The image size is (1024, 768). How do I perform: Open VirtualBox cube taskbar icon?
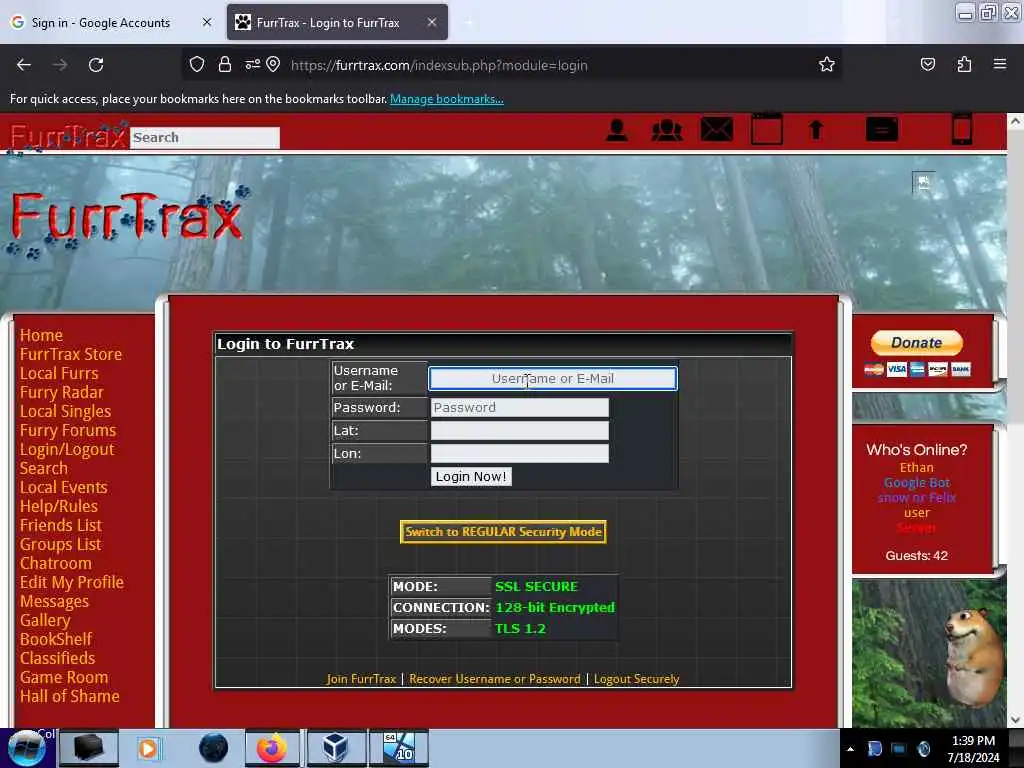coord(336,748)
